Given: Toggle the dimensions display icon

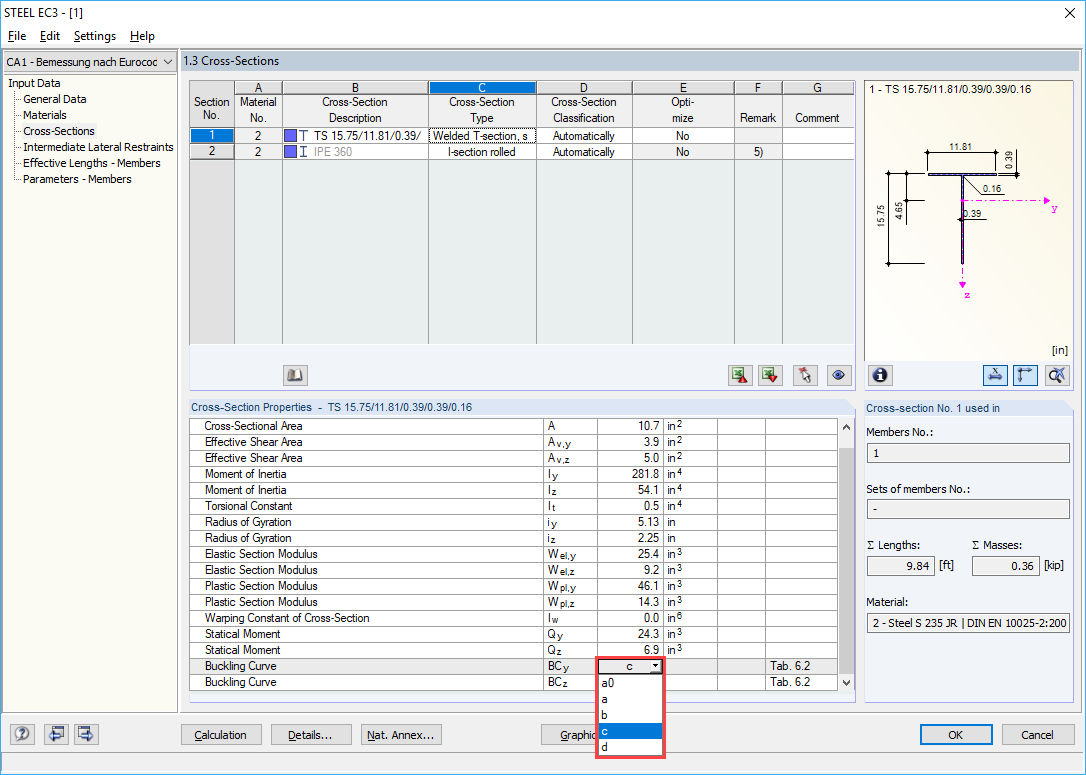Looking at the screenshot, I should [x=995, y=375].
